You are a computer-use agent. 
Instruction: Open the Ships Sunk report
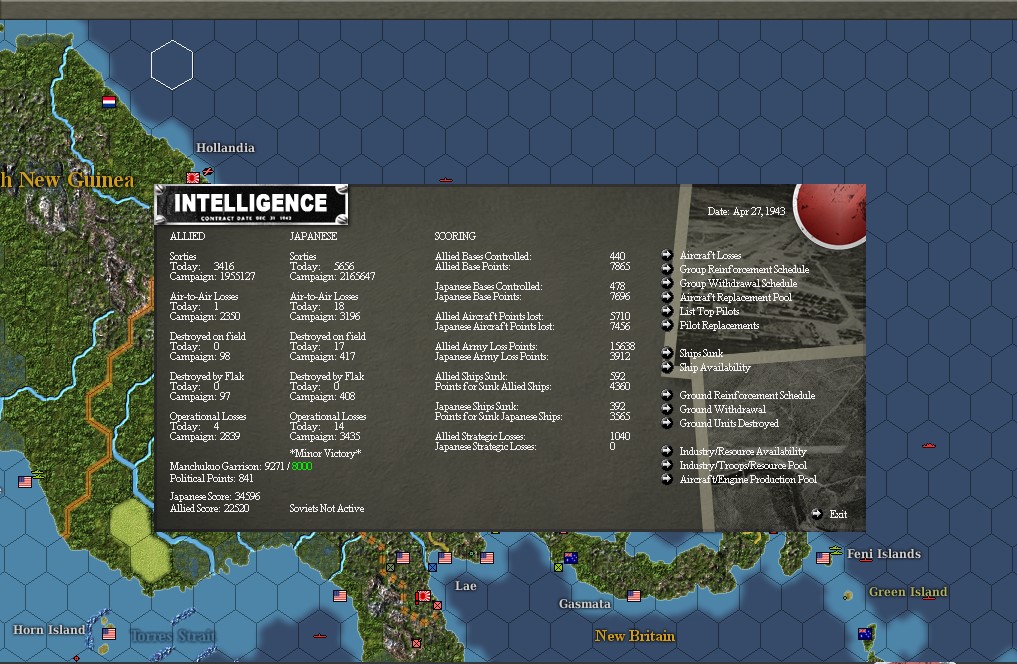701,352
